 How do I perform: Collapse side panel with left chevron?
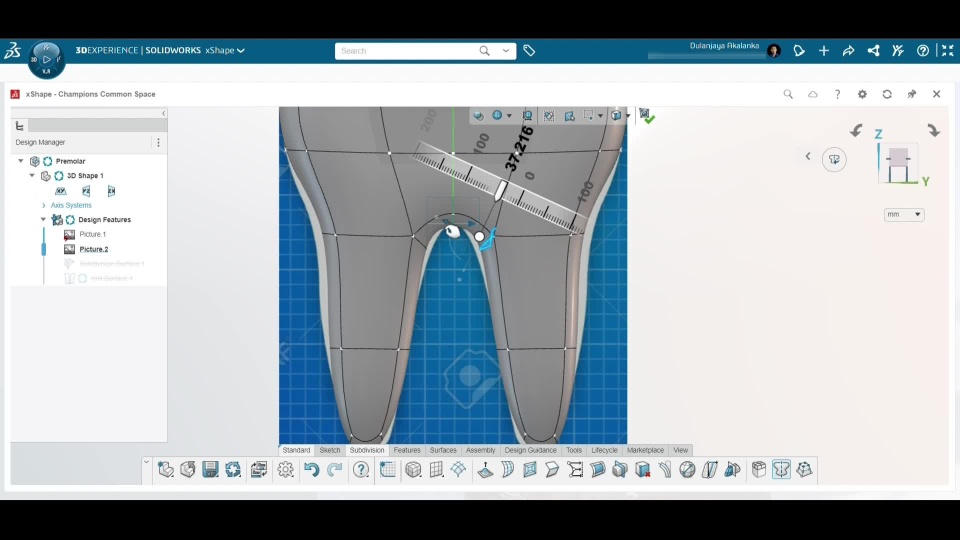808,157
